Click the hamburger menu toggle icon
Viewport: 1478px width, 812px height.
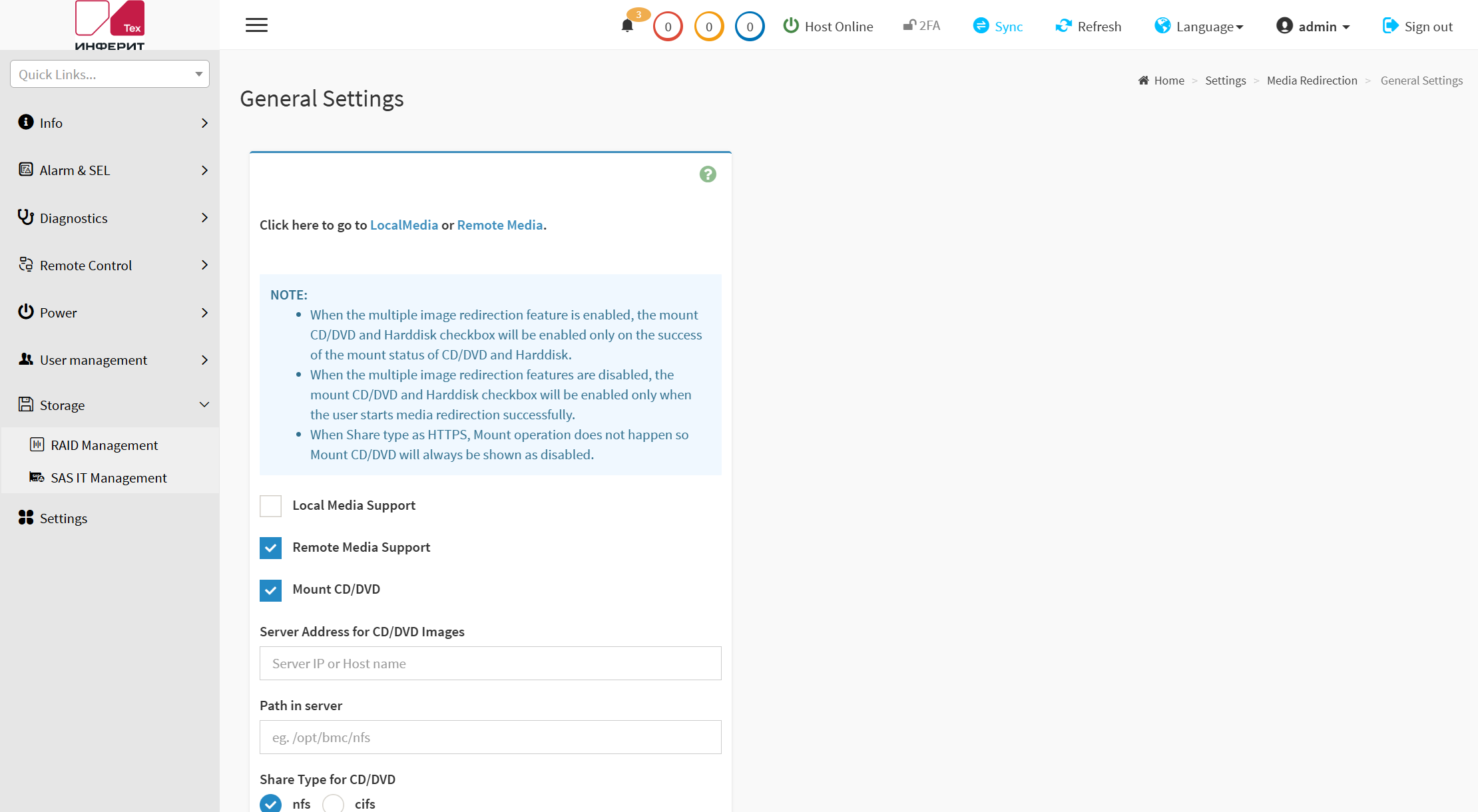(x=256, y=25)
